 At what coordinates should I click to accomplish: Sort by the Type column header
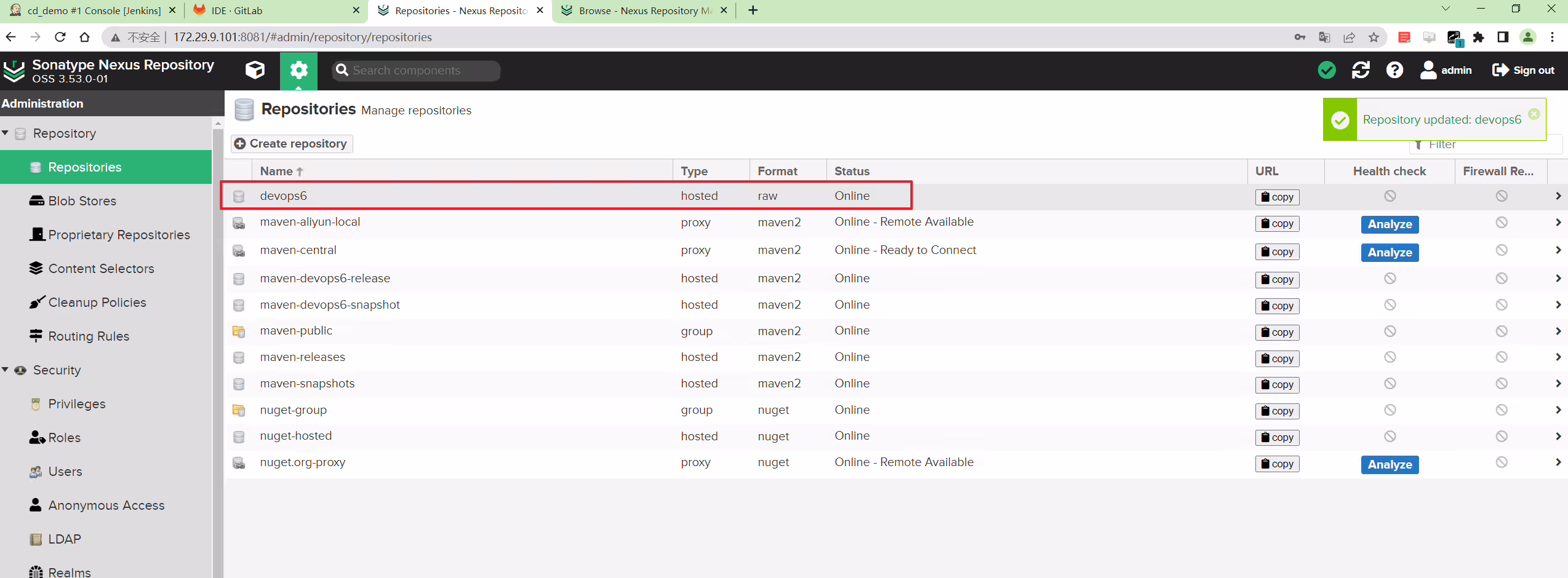[711, 171]
